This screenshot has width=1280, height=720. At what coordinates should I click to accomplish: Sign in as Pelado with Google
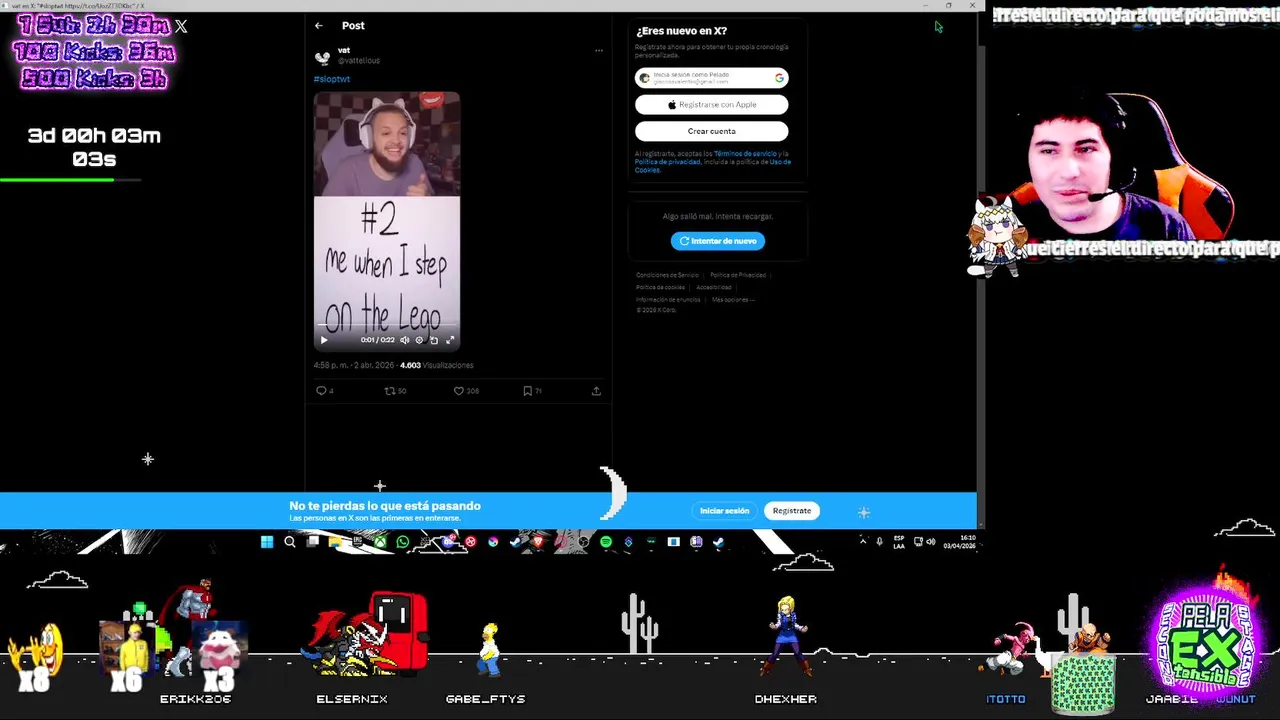pos(711,78)
